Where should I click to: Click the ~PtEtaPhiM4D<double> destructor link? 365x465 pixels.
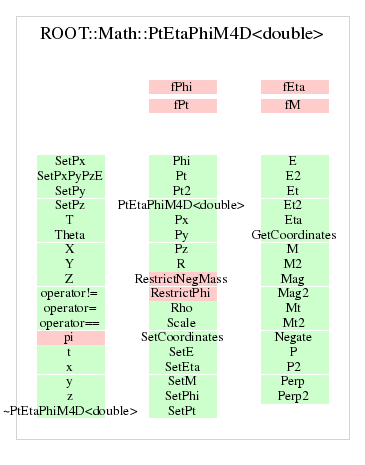click(70, 411)
